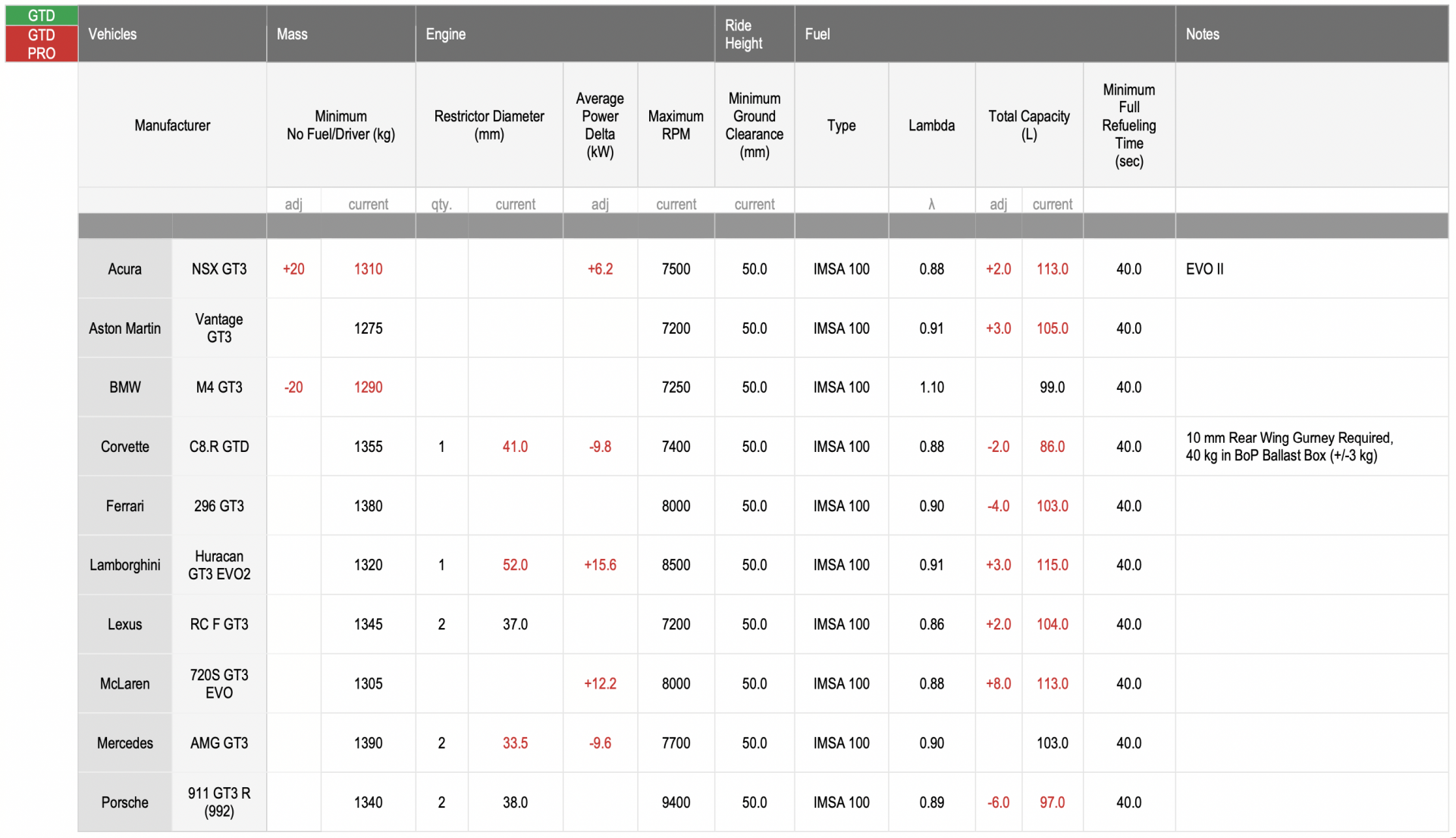Image resolution: width=1456 pixels, height=838 pixels.
Task: Click Corvette restrictor diameter 41.0
Action: pyautogui.click(x=516, y=447)
